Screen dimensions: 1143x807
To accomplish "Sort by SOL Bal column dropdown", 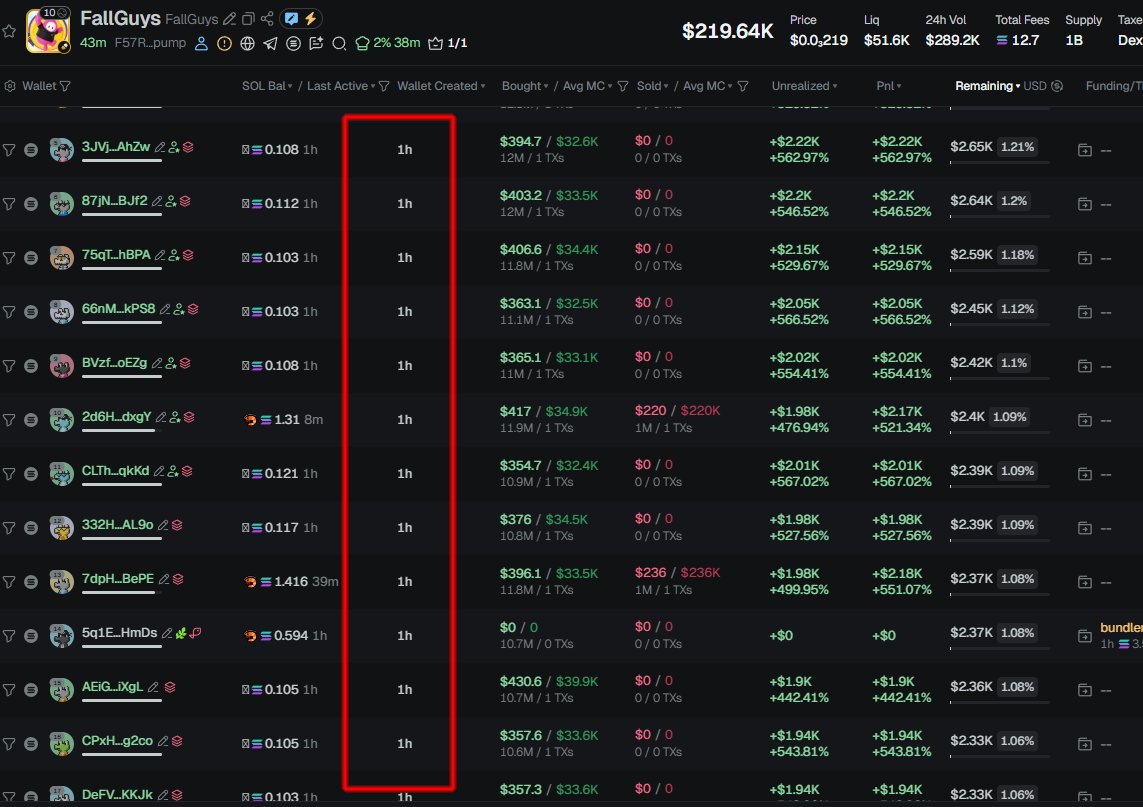I will (268, 86).
